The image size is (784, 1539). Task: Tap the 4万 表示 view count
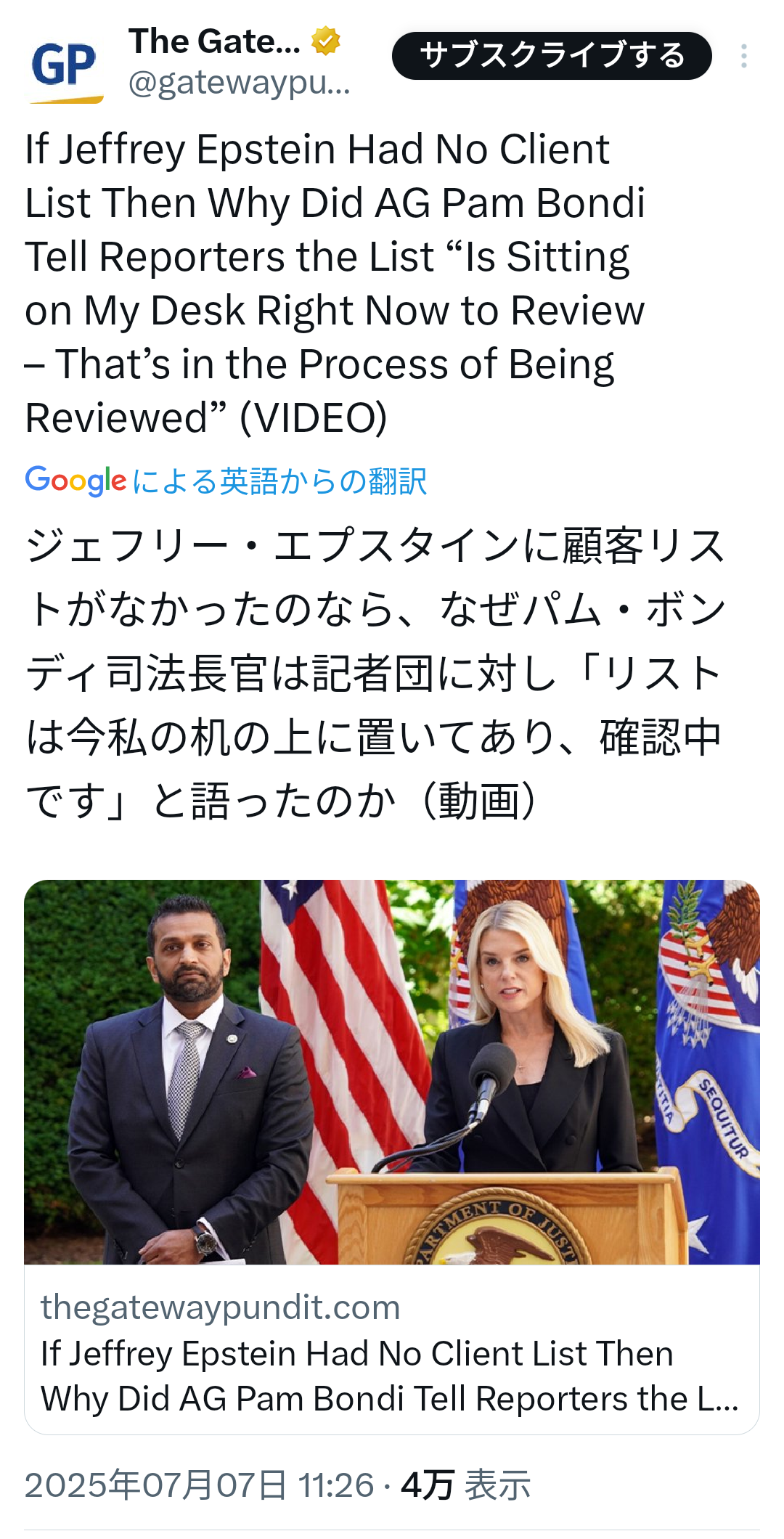point(466,1485)
